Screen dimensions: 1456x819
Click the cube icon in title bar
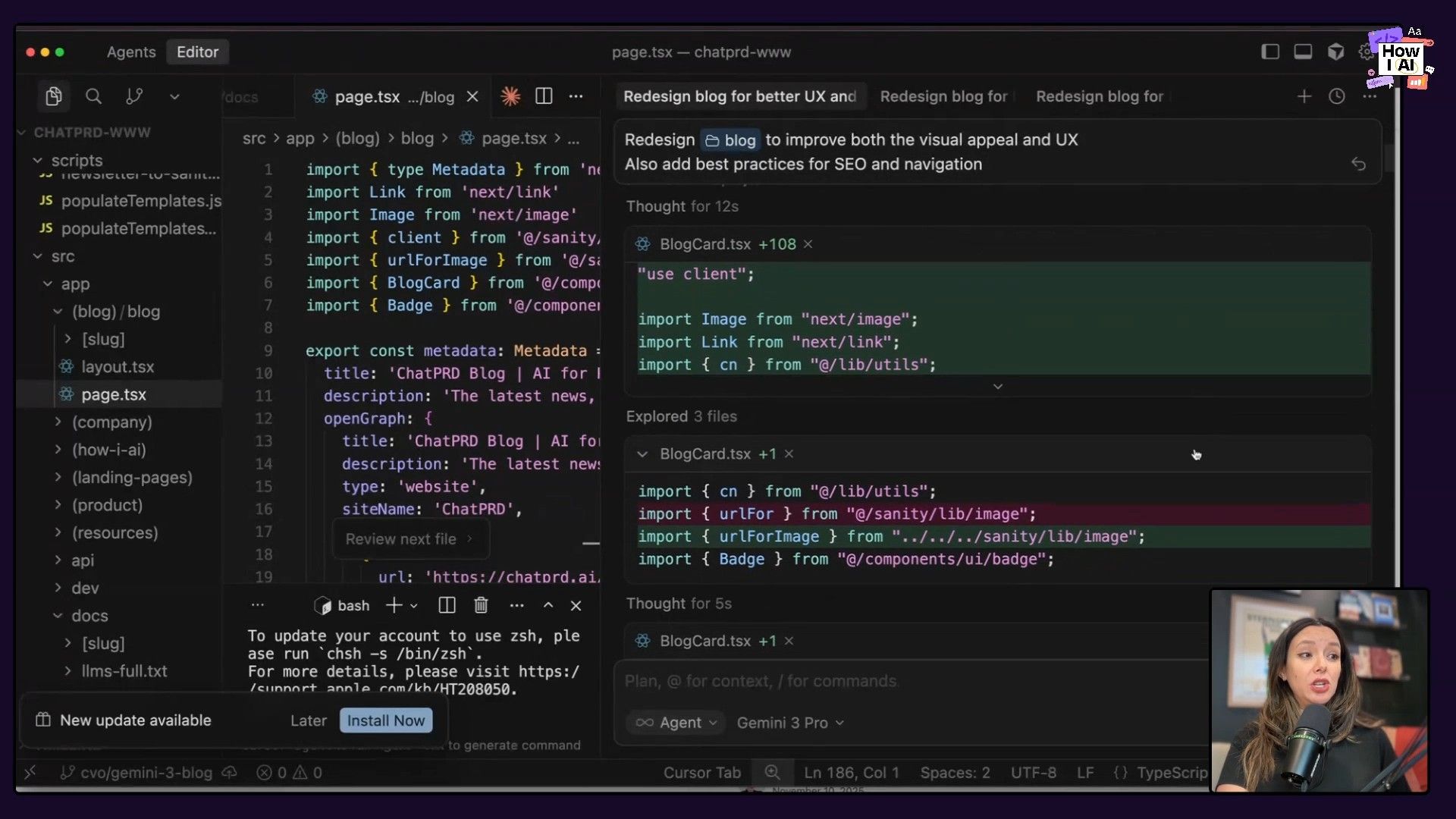[x=1335, y=52]
